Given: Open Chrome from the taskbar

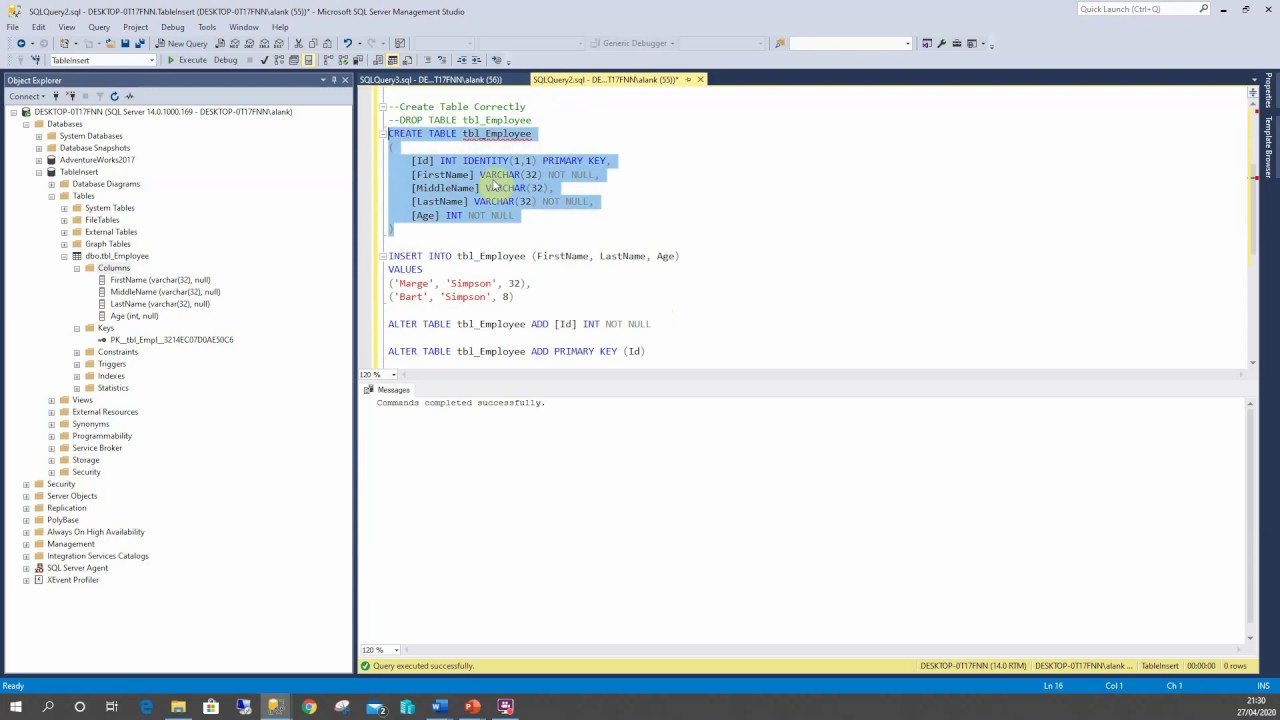Looking at the screenshot, I should (309, 707).
